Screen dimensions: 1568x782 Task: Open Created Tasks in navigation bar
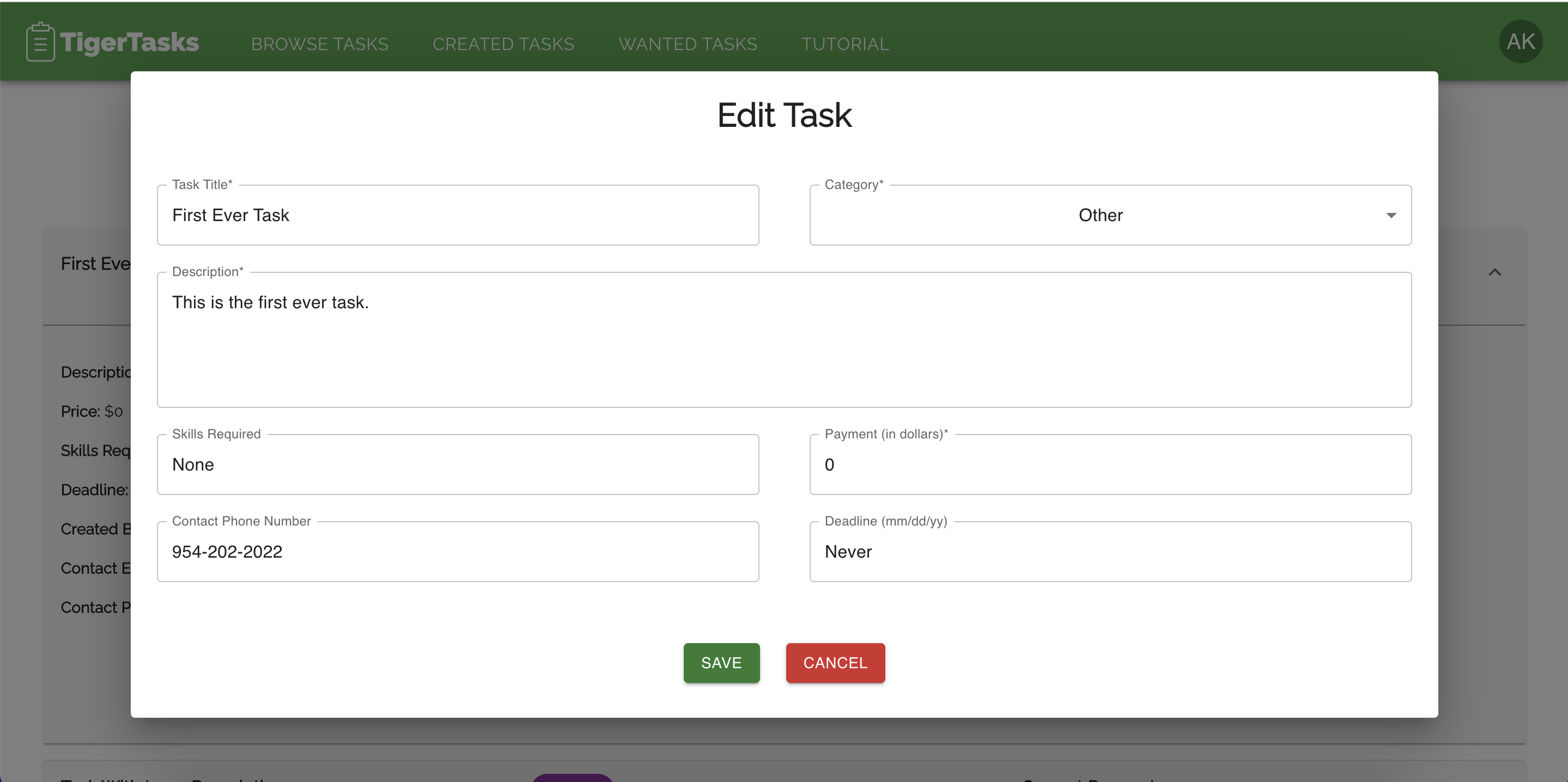[503, 44]
